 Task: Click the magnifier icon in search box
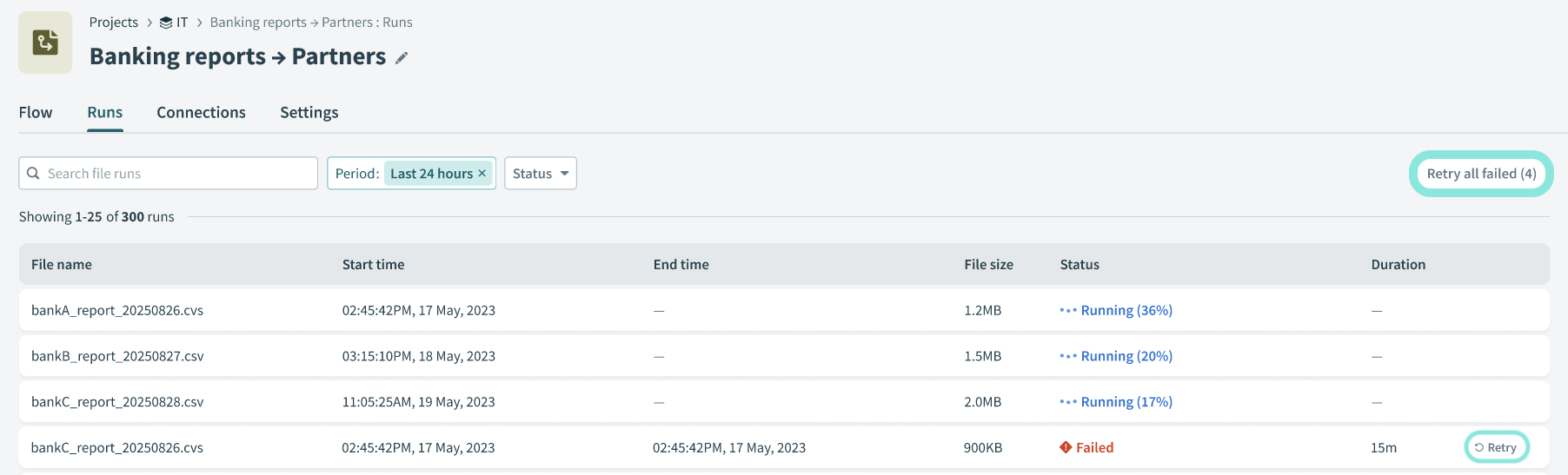(34, 174)
